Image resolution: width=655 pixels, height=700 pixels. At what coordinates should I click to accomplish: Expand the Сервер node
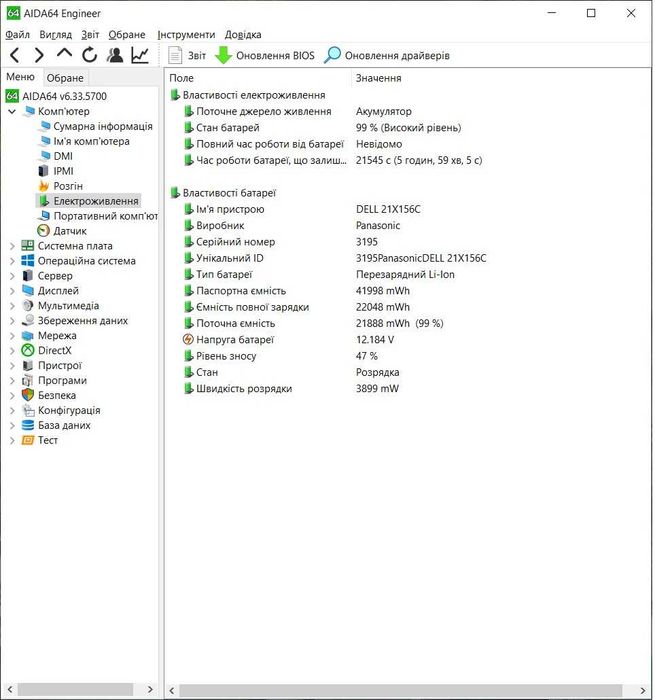tap(12, 276)
